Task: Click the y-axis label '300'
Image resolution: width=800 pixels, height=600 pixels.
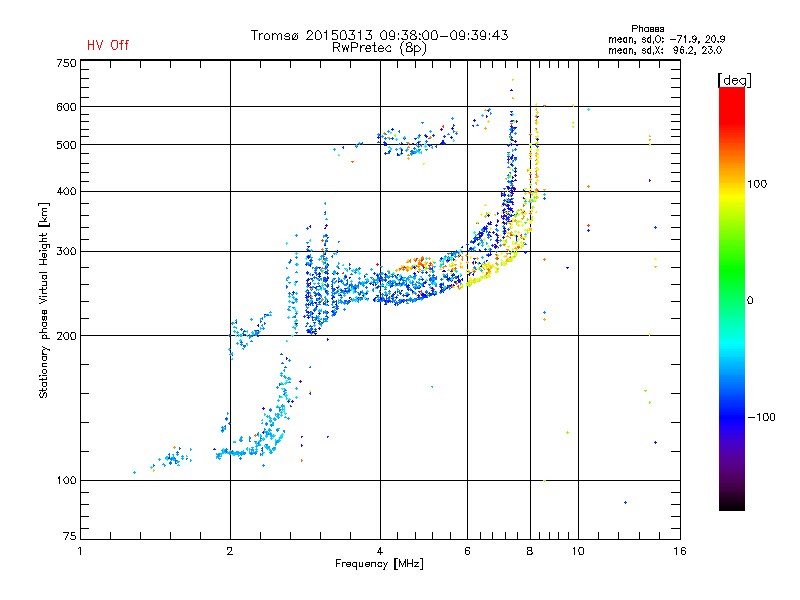Action: pos(66,252)
